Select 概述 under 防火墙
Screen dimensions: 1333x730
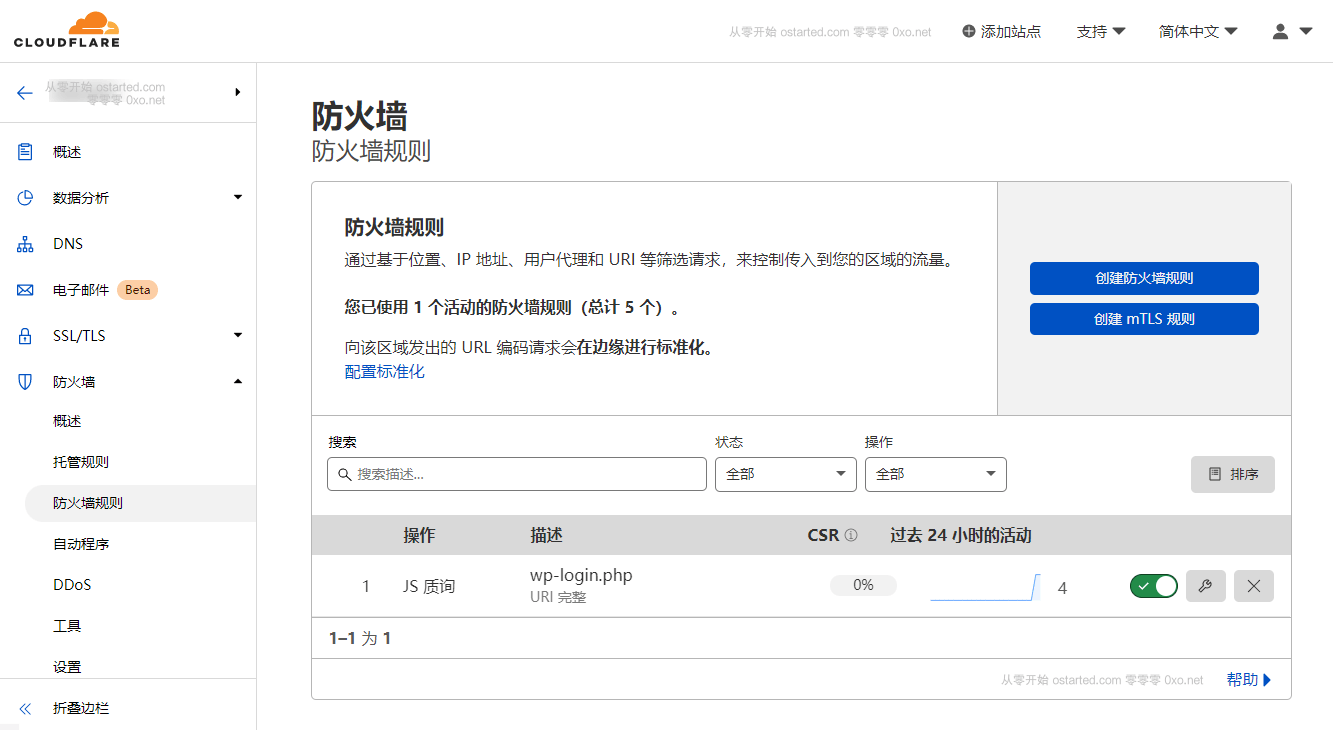pos(67,421)
